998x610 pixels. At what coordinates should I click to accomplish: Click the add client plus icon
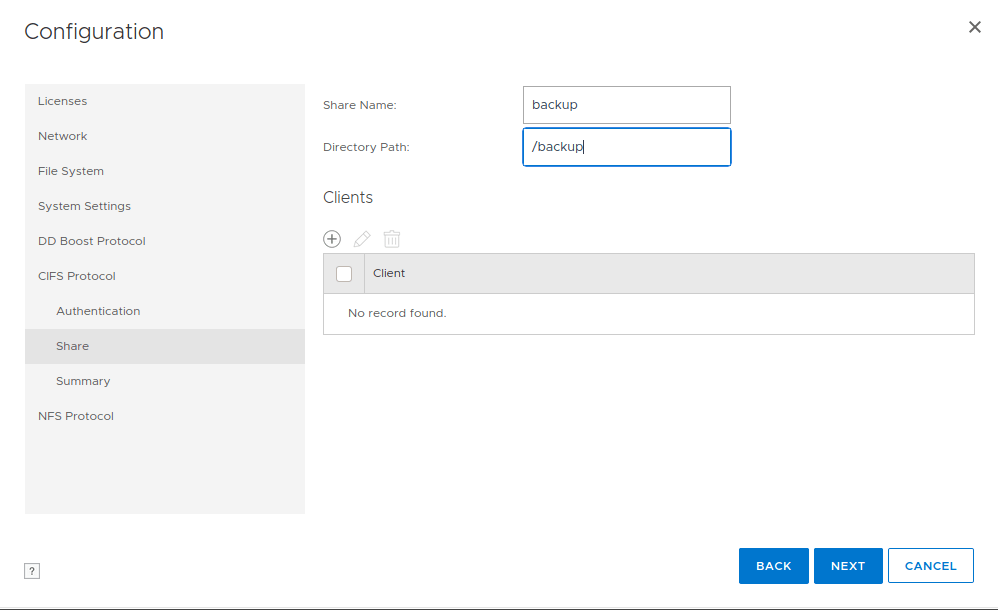332,239
